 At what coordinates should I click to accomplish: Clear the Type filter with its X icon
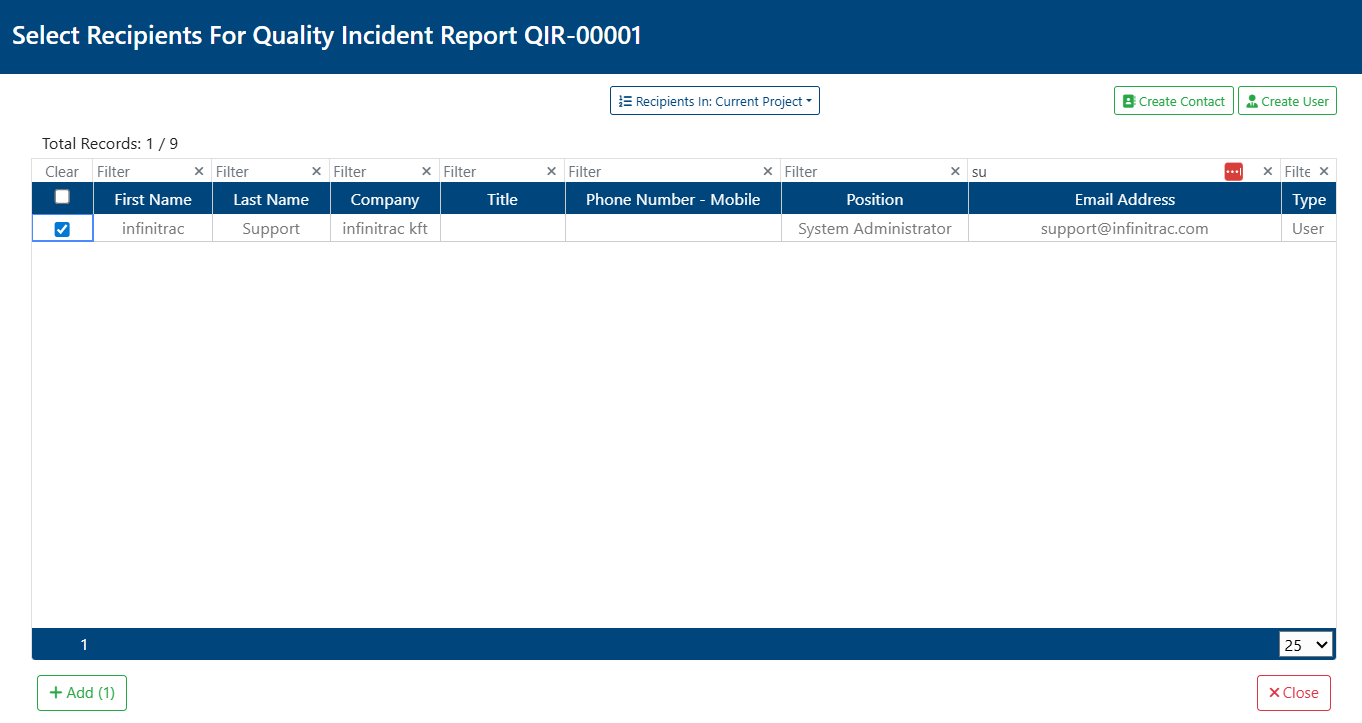pyautogui.click(x=1324, y=171)
